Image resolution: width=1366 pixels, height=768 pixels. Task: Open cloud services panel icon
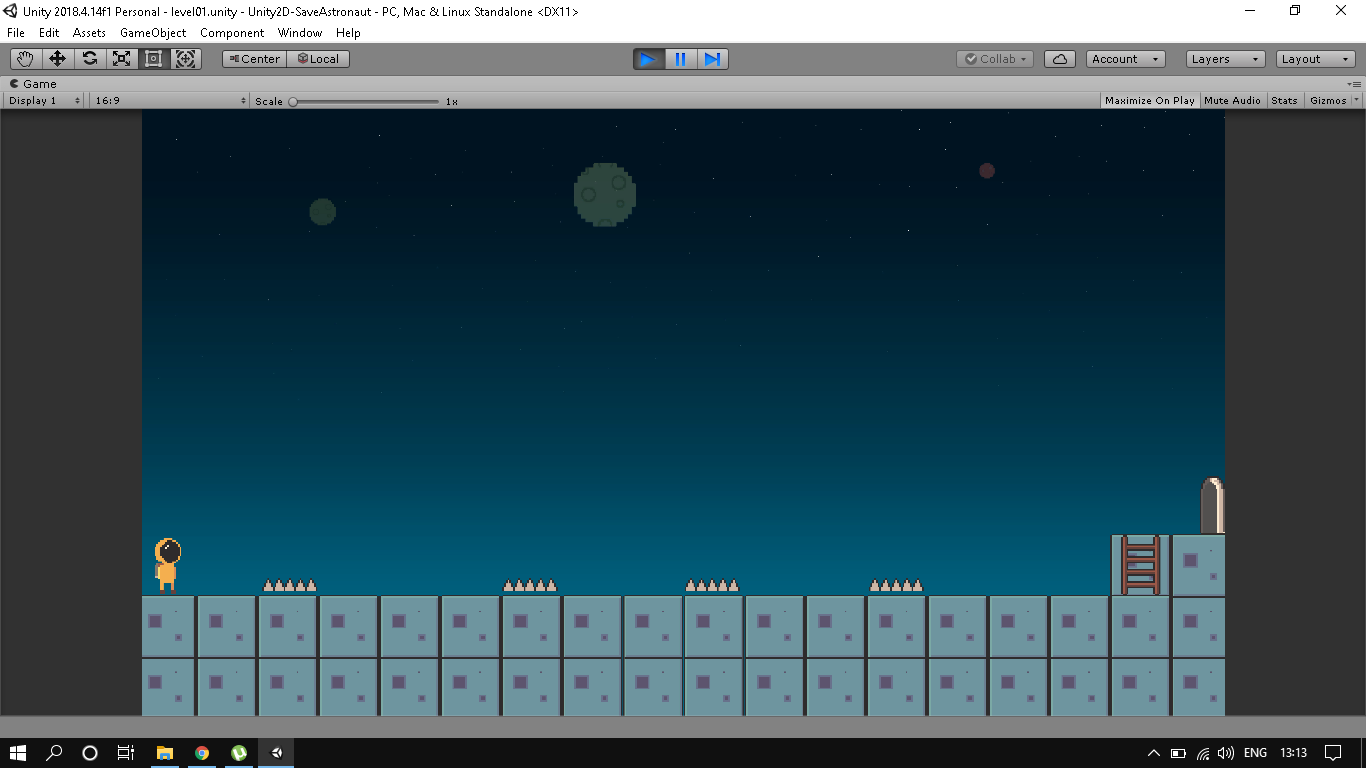tap(1060, 59)
